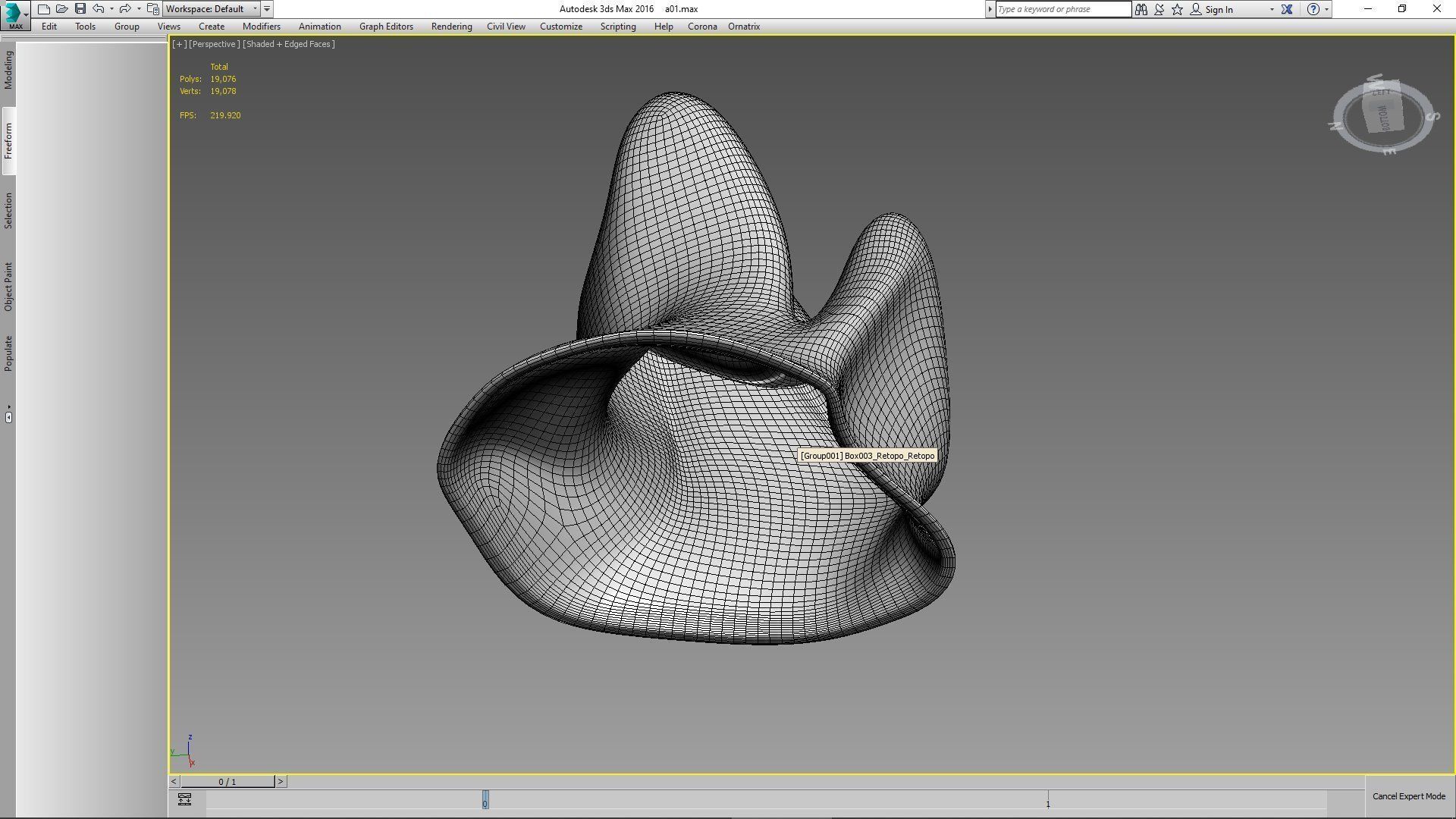Open the Tools menu
This screenshot has width=1456, height=819.
(85, 27)
